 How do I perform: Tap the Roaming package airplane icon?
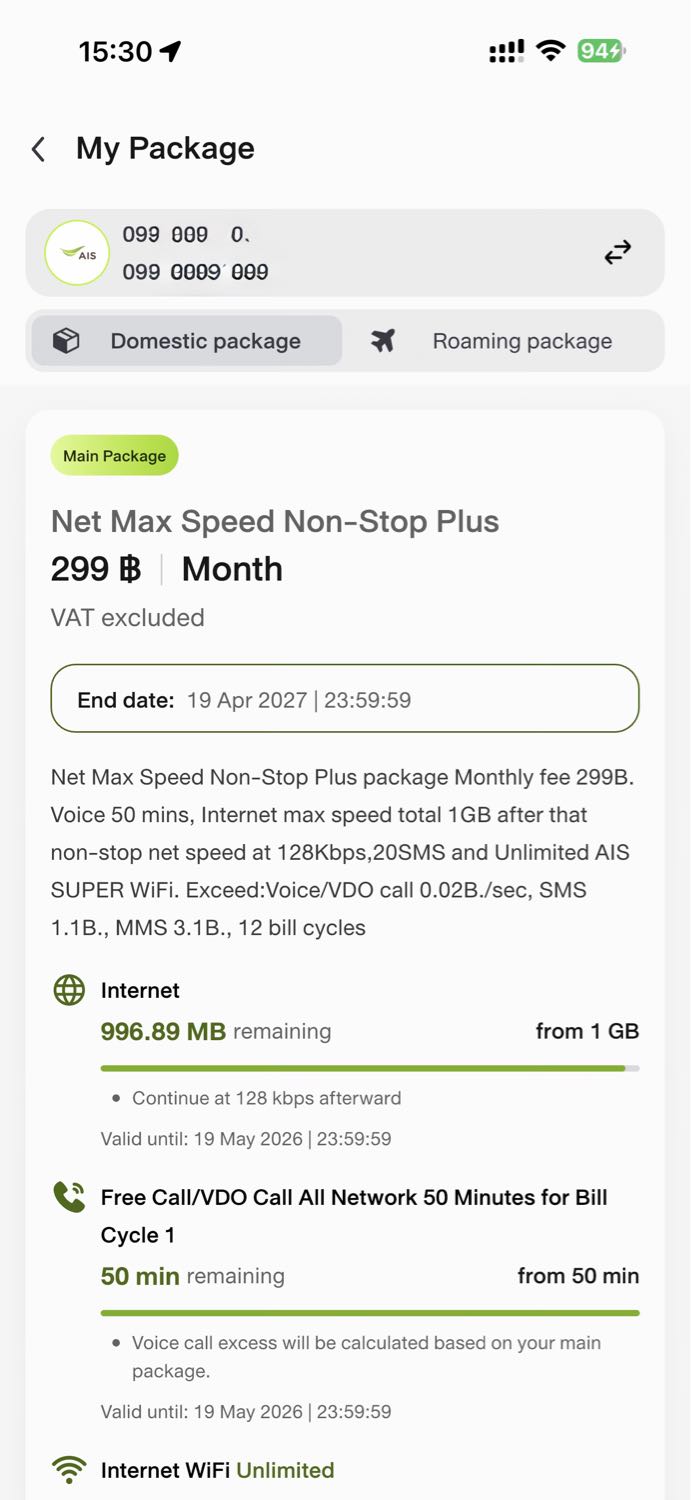[x=383, y=342]
